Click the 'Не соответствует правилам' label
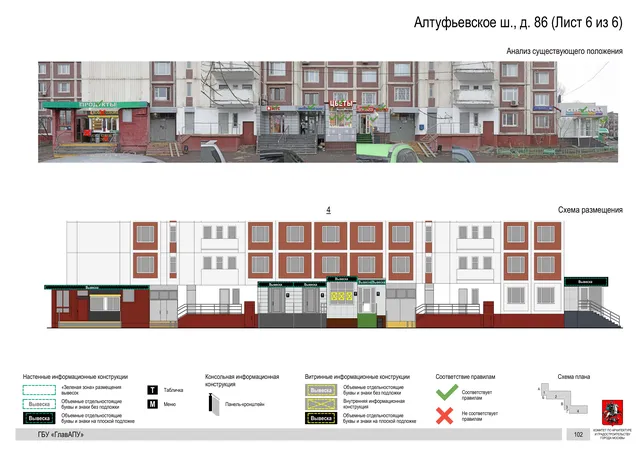640x453 pixels. point(480,416)
